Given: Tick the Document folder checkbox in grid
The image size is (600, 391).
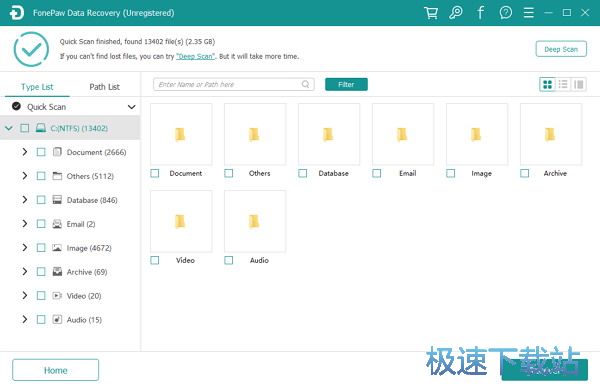Looking at the screenshot, I should 155,173.
